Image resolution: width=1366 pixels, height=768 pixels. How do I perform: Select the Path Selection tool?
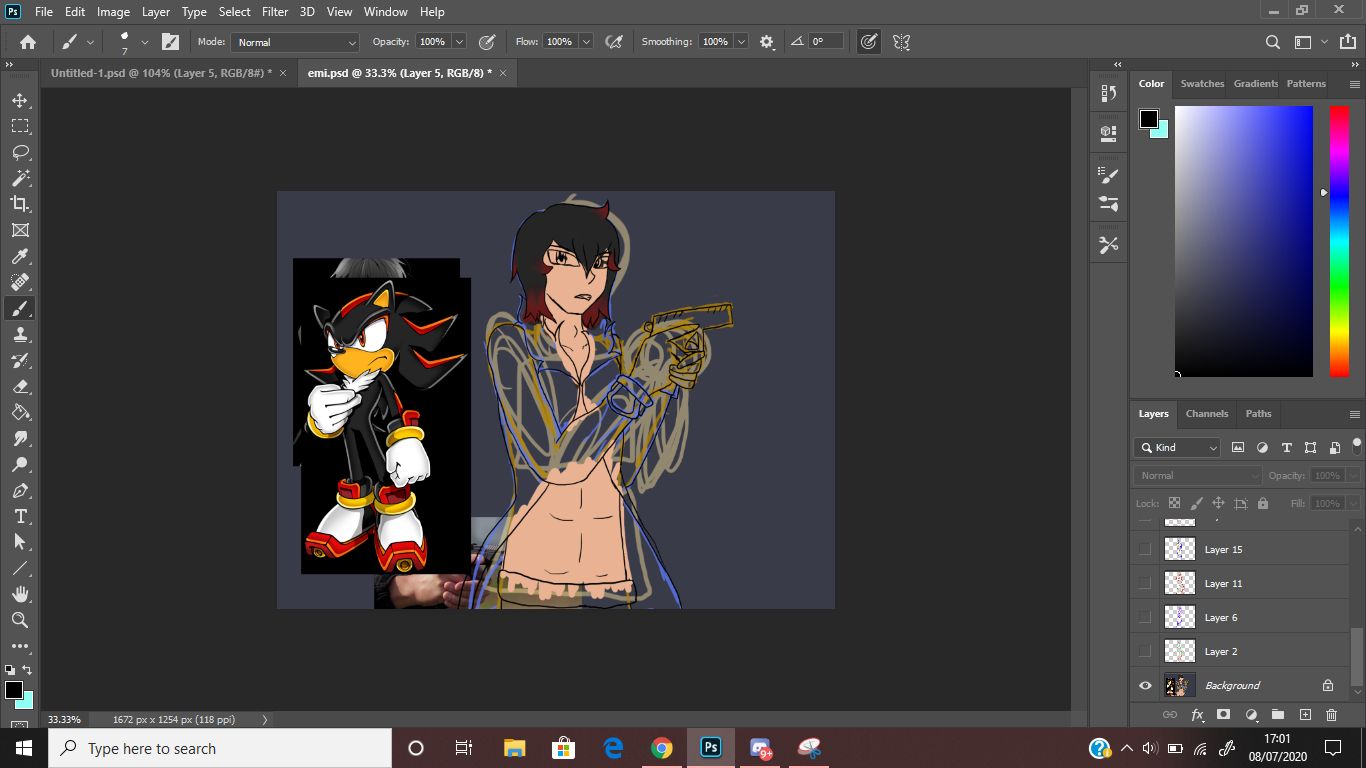pos(19,542)
